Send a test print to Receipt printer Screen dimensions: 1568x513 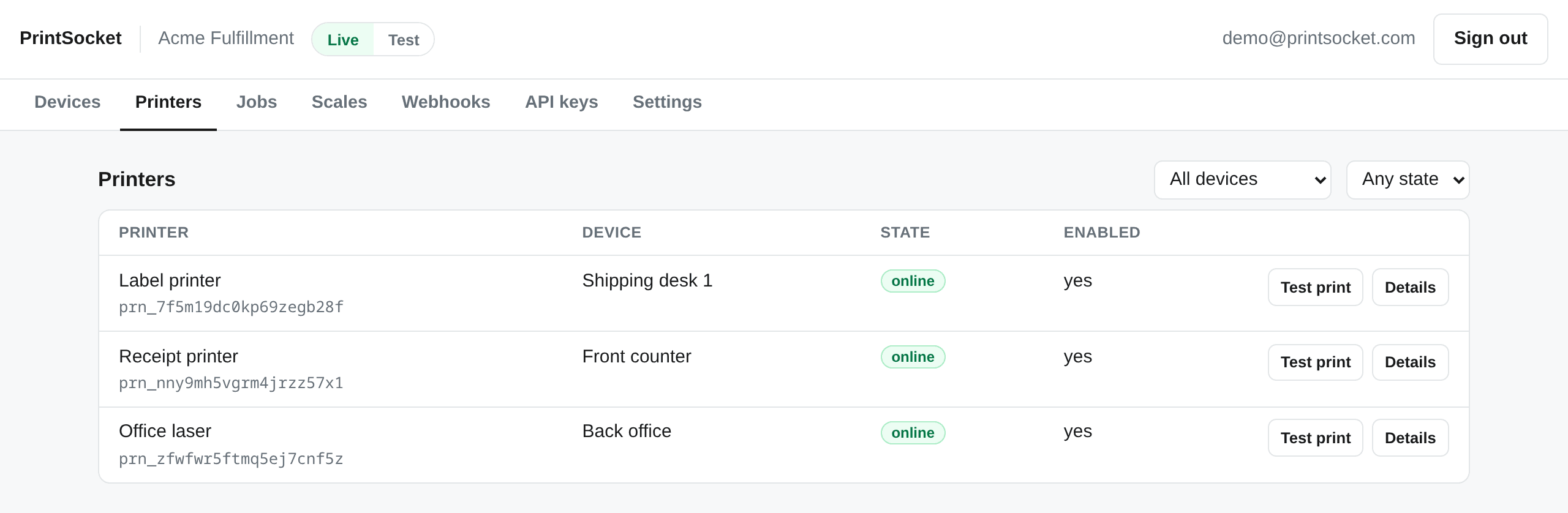1316,362
